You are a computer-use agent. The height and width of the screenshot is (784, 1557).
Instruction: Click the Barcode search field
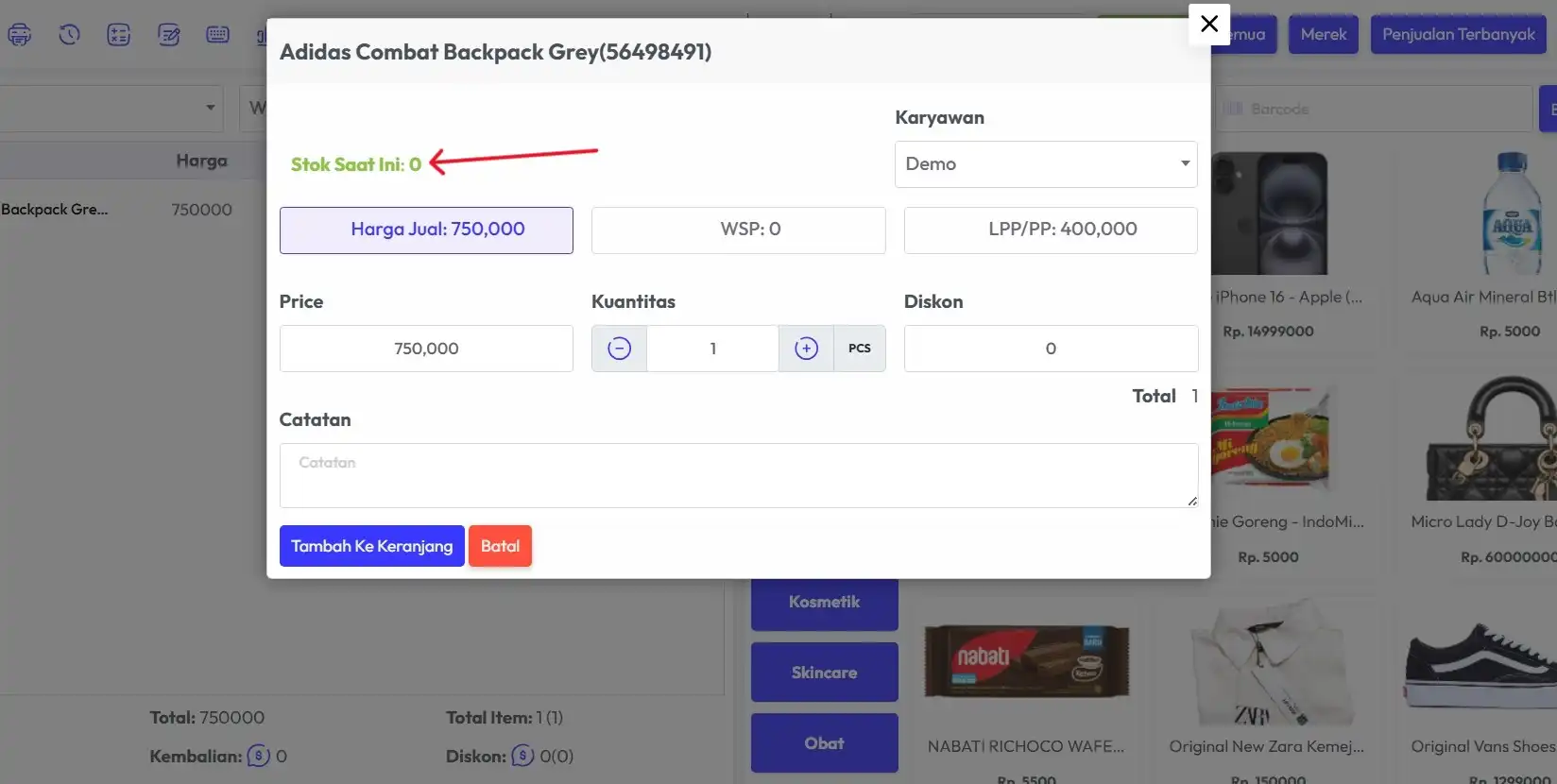click(x=1372, y=109)
